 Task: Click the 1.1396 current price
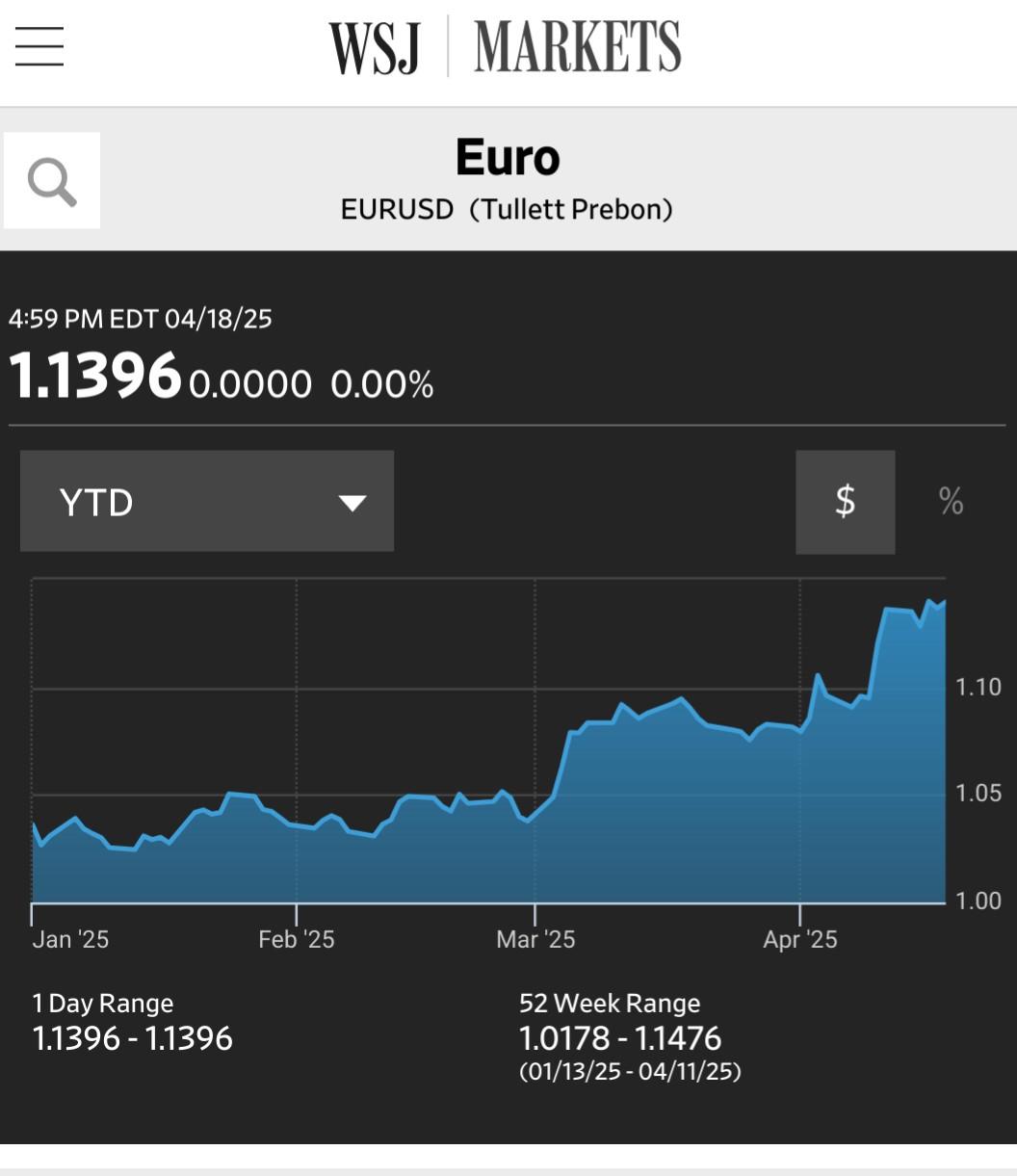(95, 376)
